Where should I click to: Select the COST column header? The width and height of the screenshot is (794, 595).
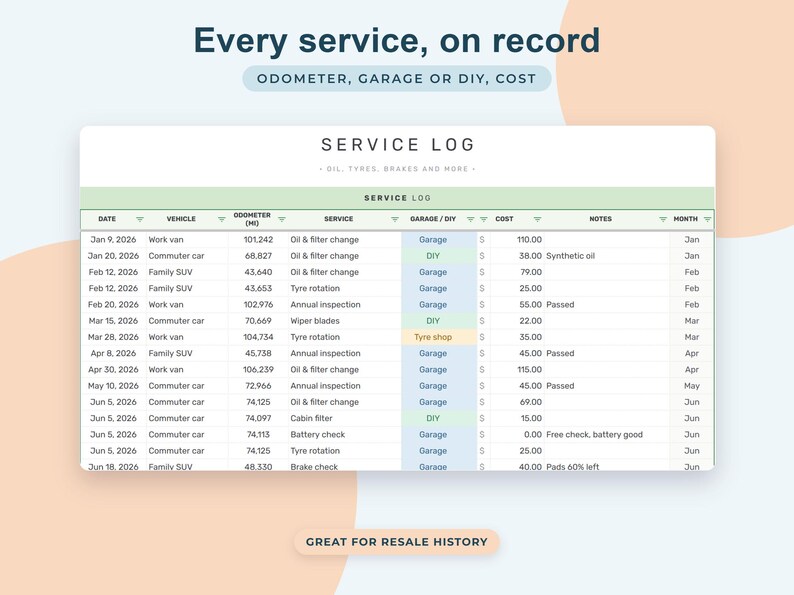click(x=504, y=219)
